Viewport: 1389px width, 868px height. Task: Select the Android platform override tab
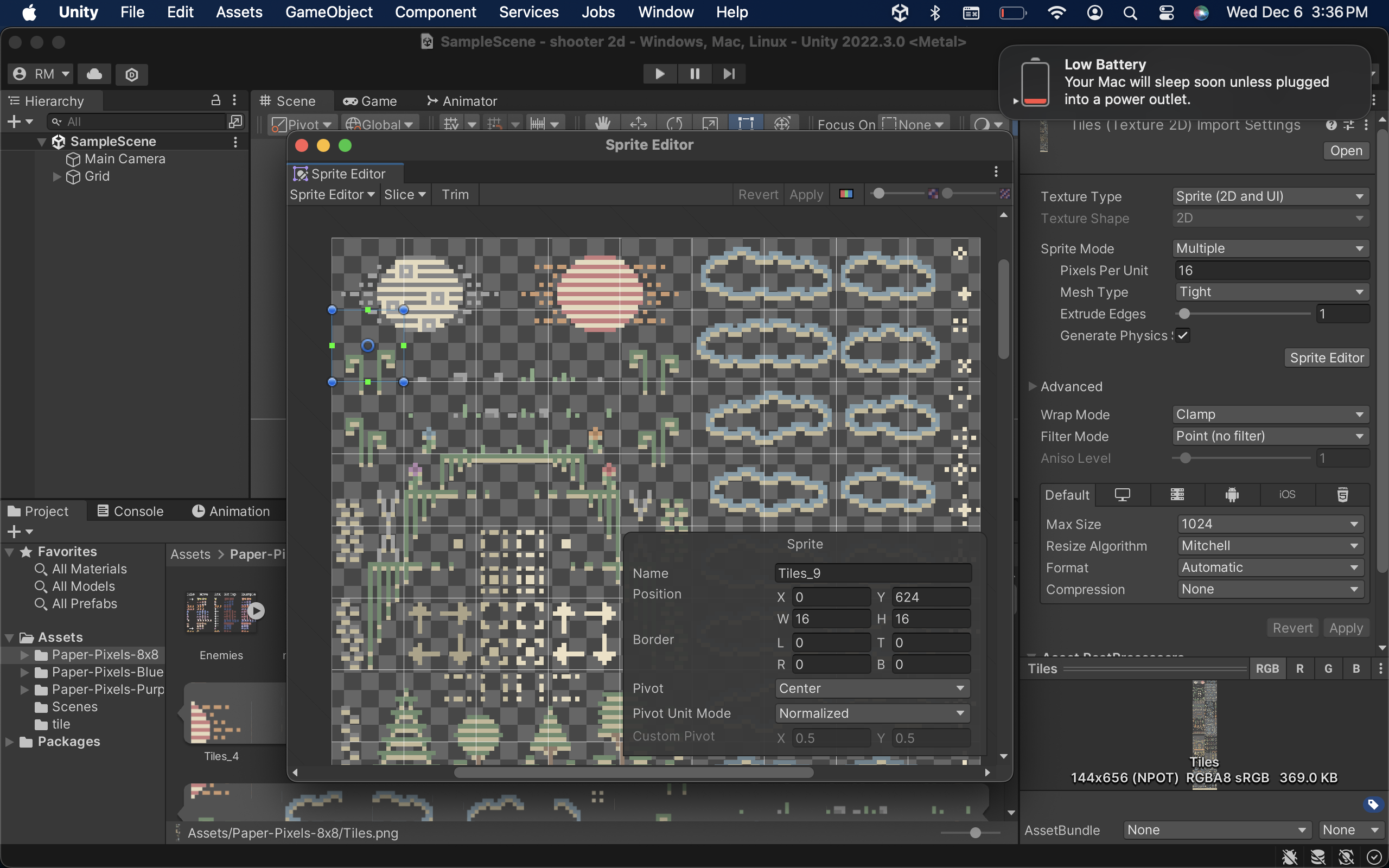tap(1232, 494)
